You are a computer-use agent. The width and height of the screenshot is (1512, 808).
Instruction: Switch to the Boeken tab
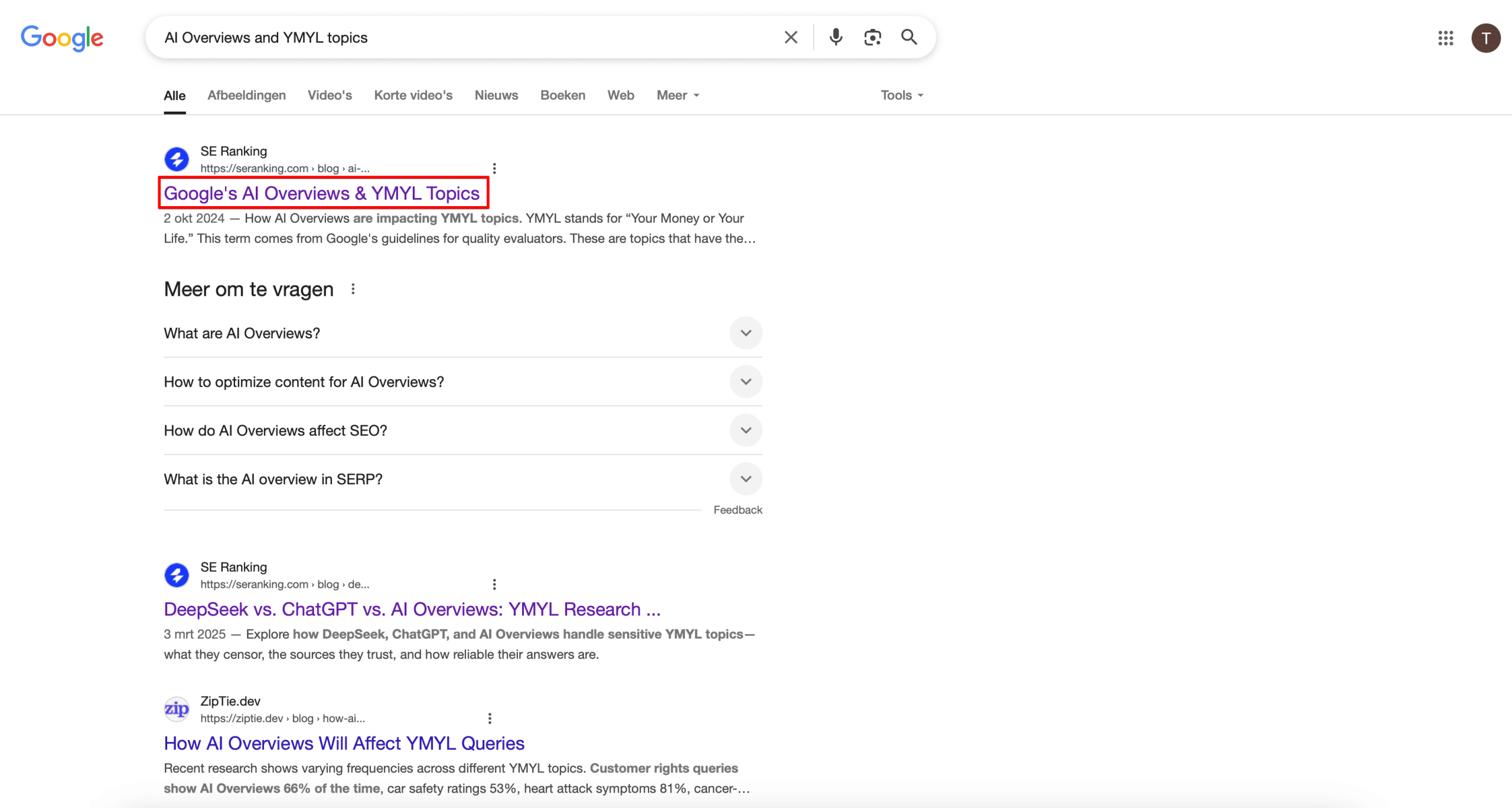click(x=562, y=95)
